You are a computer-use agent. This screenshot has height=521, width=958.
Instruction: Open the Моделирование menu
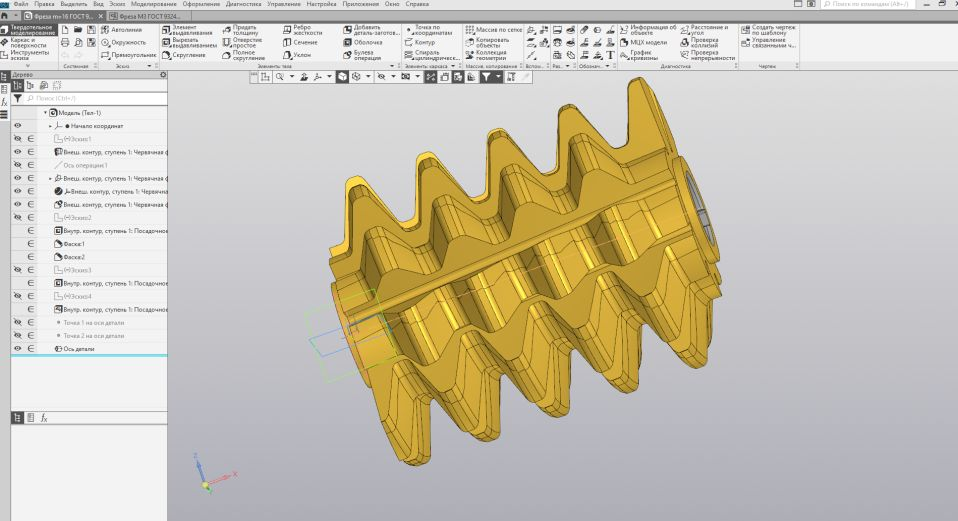tap(154, 4)
